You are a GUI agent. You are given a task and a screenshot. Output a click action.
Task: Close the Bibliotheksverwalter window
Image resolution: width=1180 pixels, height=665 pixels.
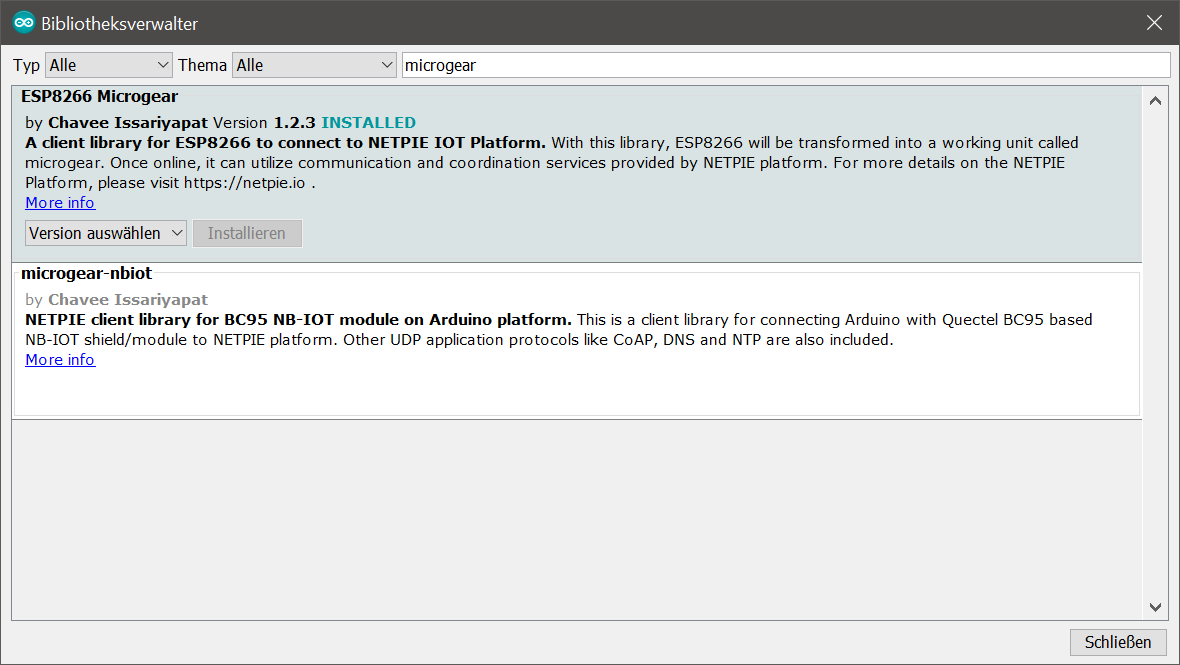click(1154, 23)
